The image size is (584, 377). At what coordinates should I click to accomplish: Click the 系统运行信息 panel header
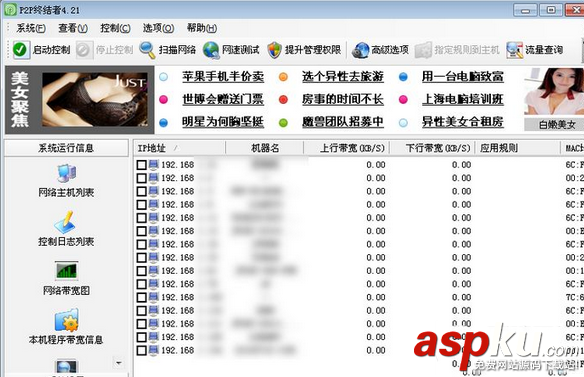(x=66, y=148)
